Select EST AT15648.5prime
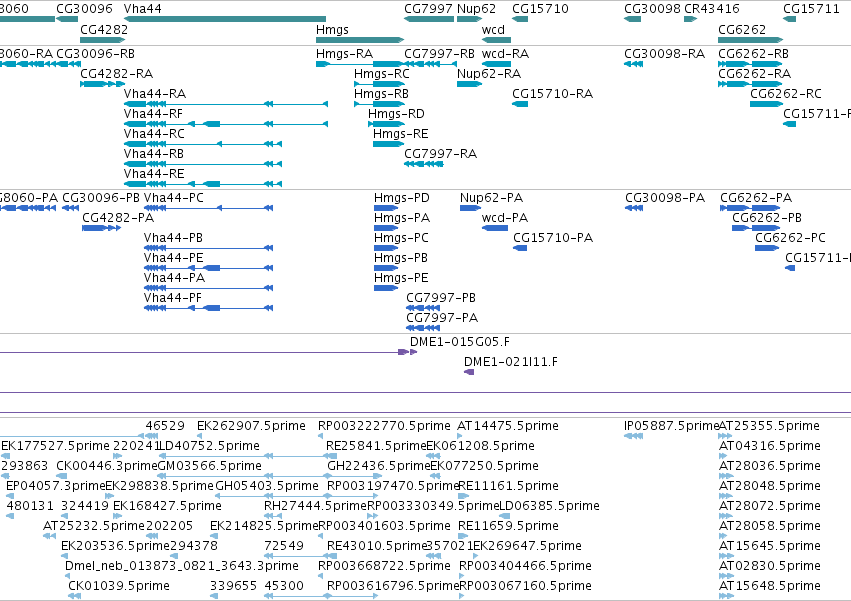851x601 pixels. point(770,586)
